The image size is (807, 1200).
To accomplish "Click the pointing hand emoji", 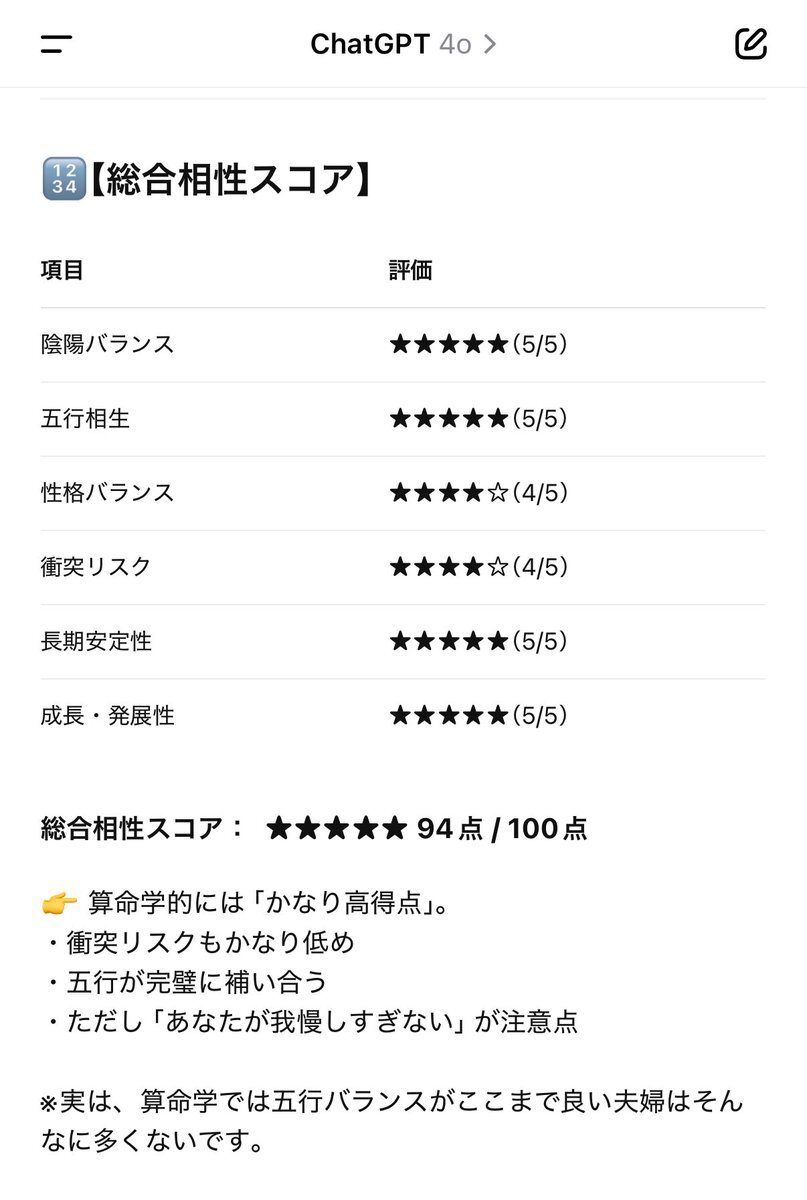I will click(59, 904).
